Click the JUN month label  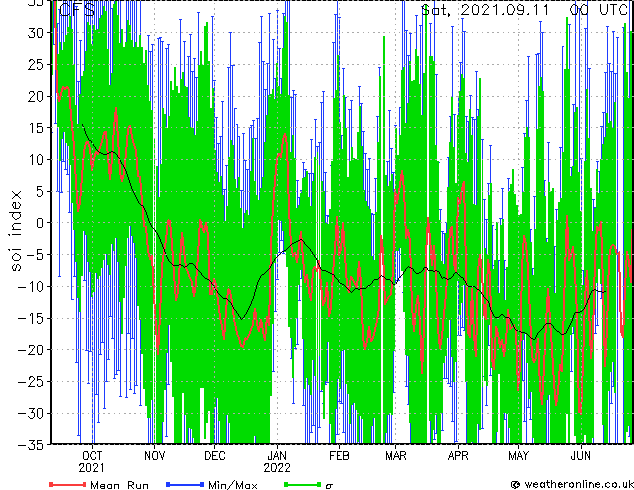581,456
